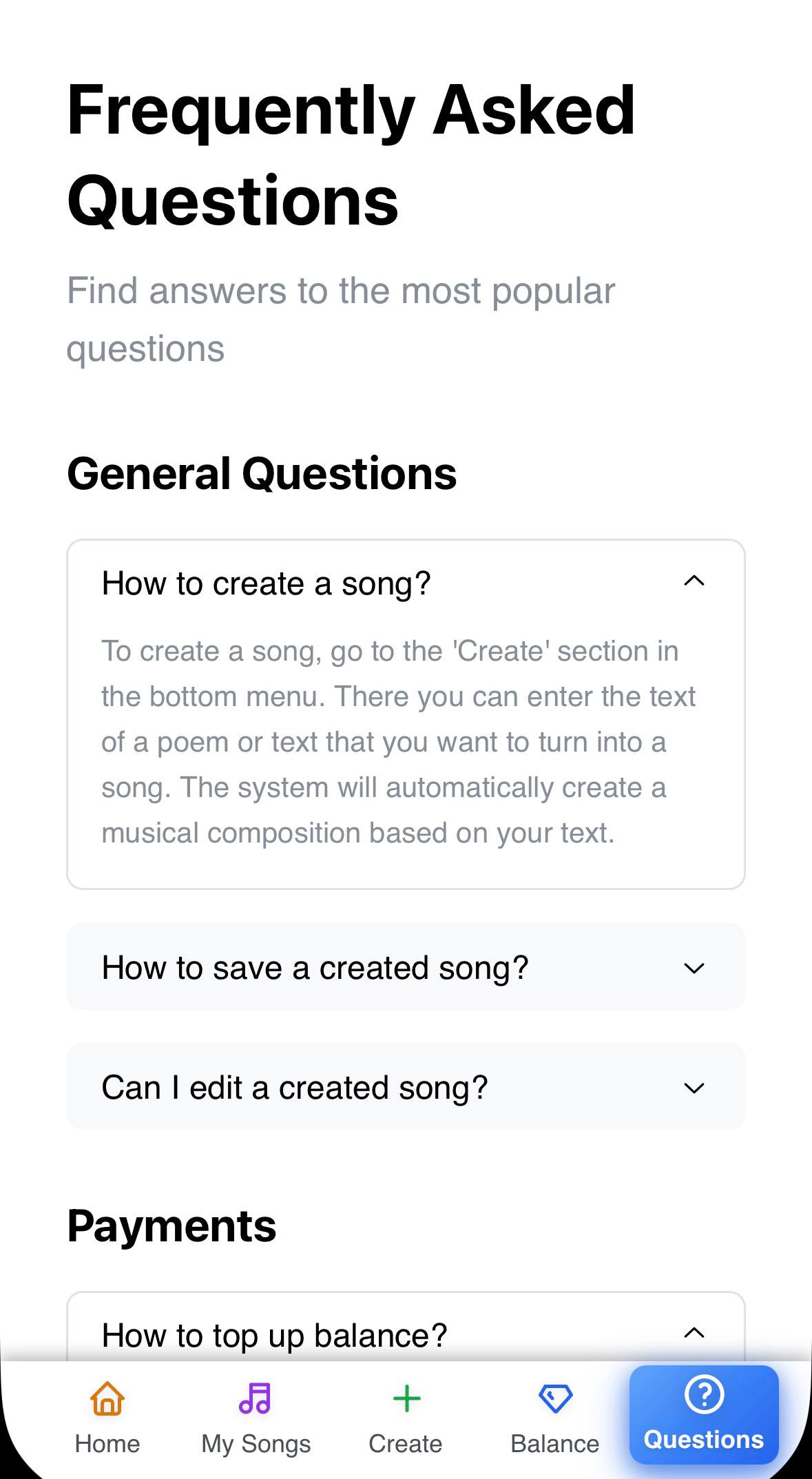Open the Home tab
Viewport: 812px width, 1479px height.
click(x=107, y=1419)
